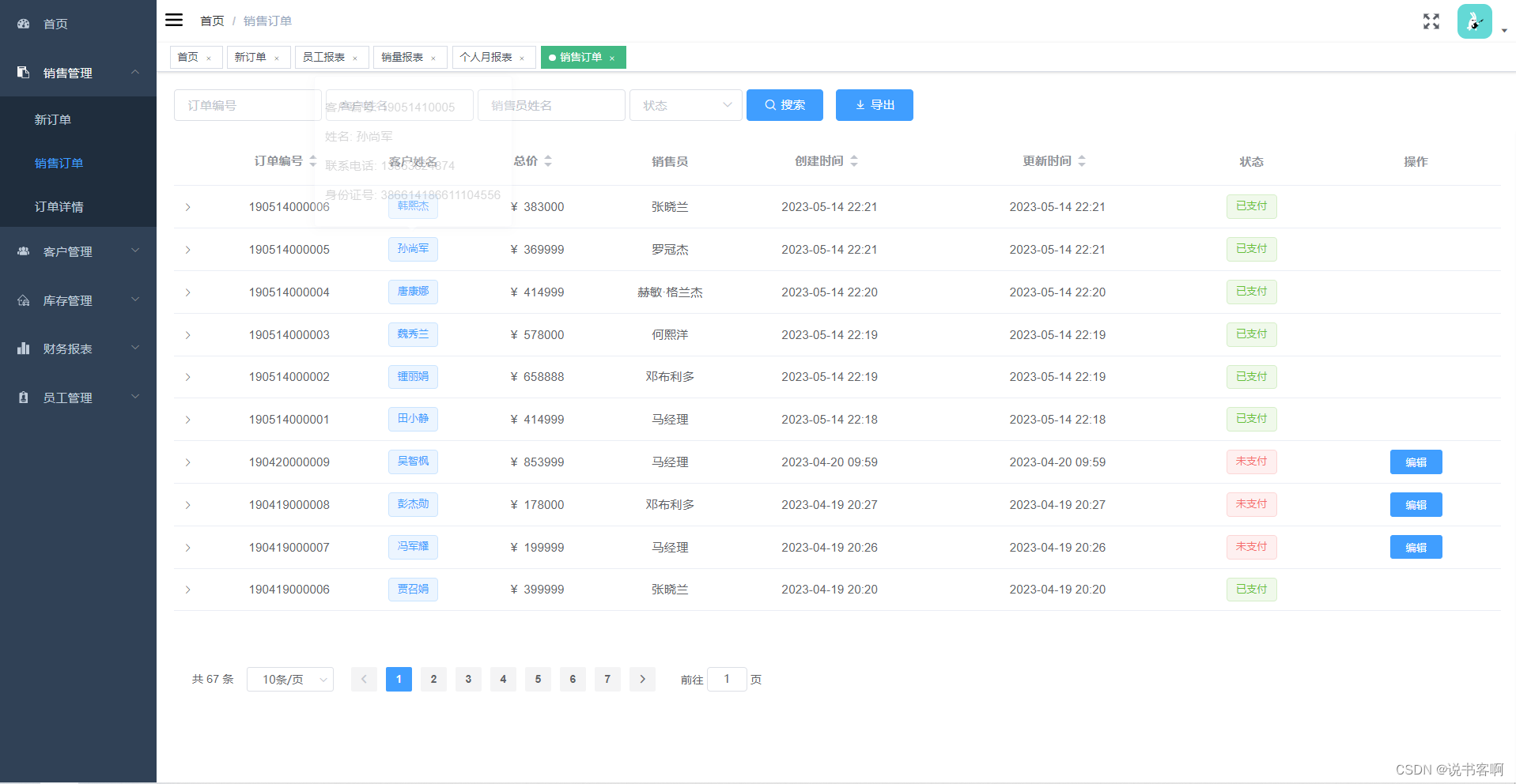
Task: Close the active 销售订单 tab
Action: pos(612,58)
